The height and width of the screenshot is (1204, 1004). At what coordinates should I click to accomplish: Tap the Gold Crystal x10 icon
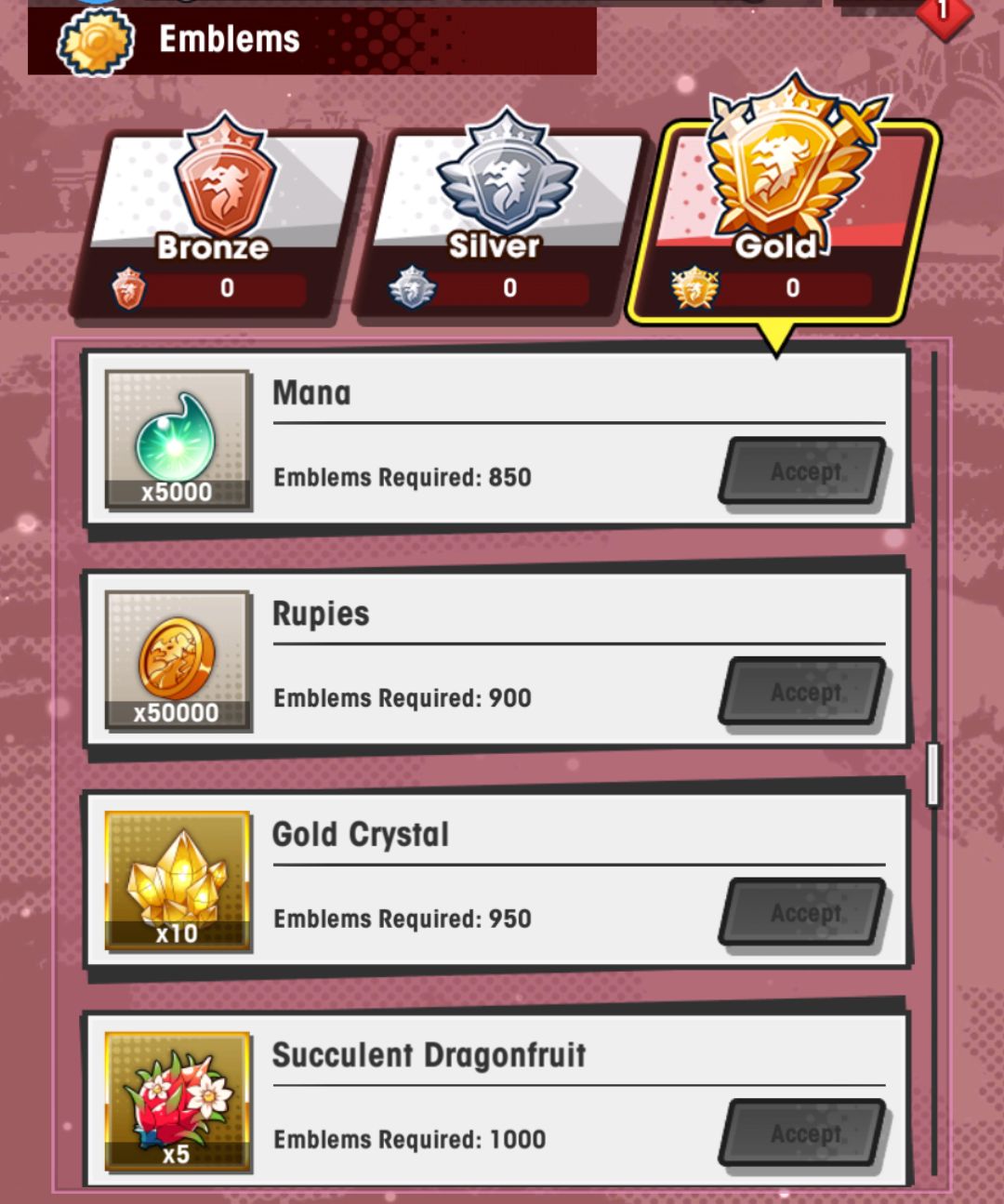pos(178,880)
